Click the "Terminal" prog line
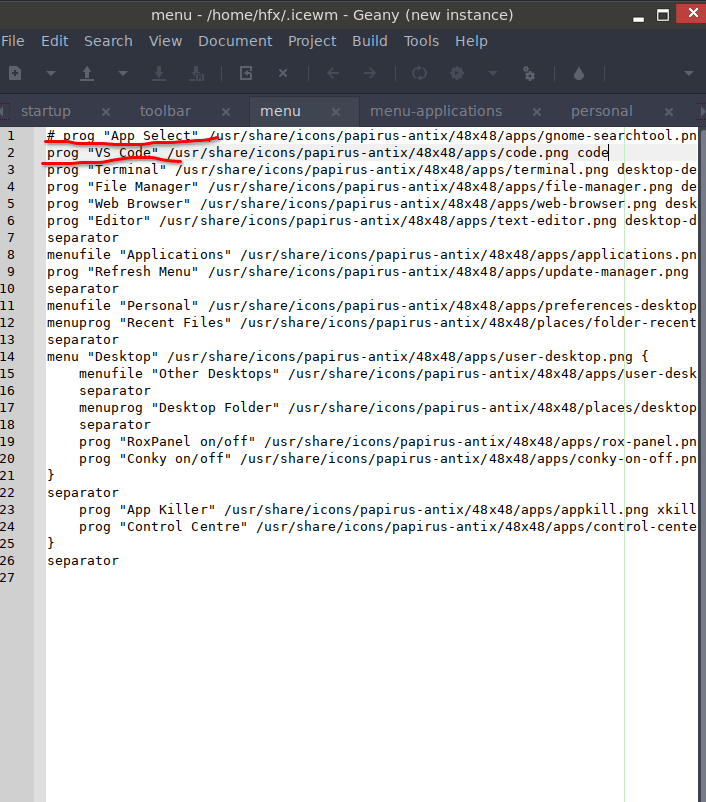Image resolution: width=706 pixels, height=802 pixels. click(x=372, y=169)
